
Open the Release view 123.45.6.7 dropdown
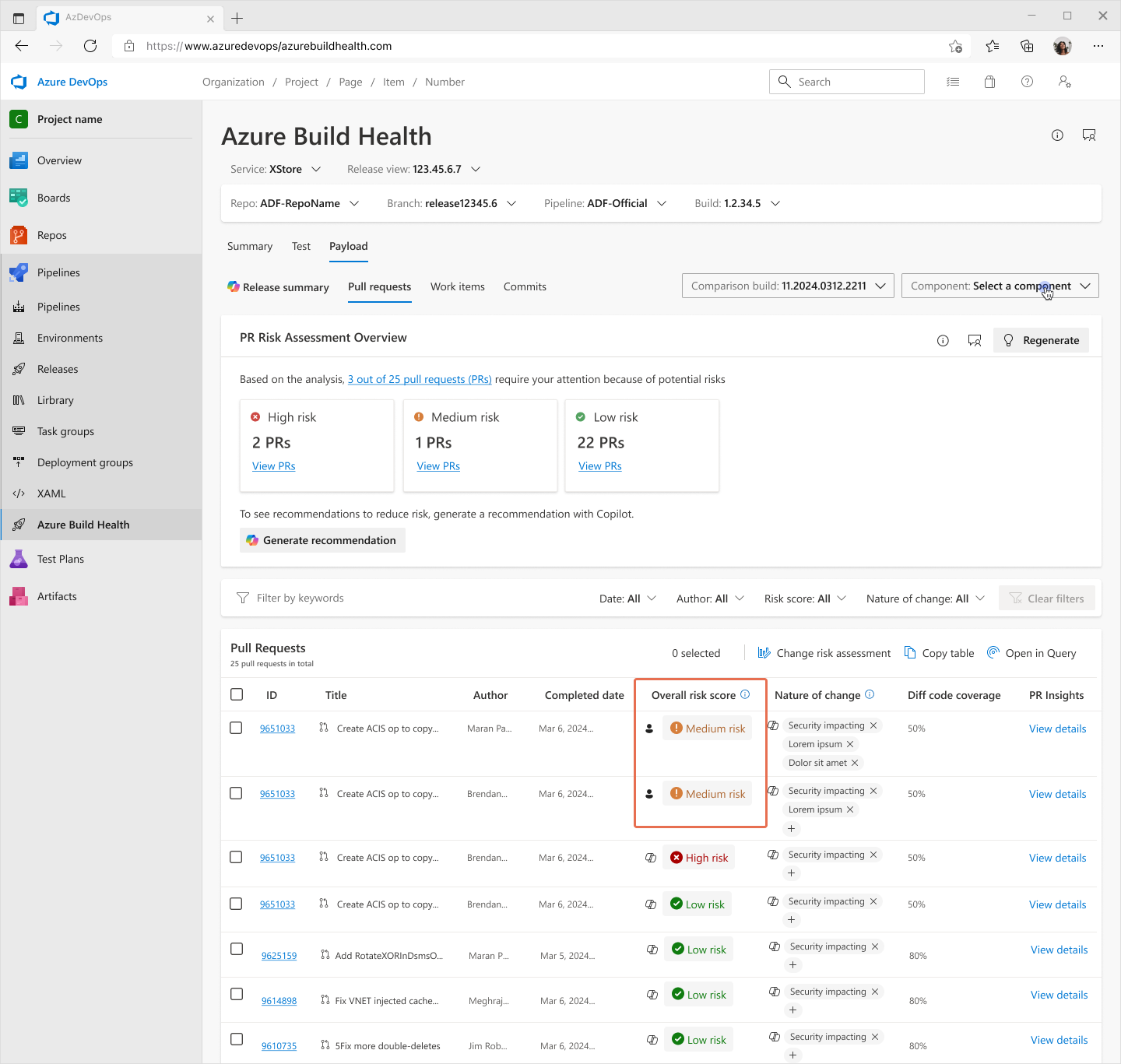point(414,169)
